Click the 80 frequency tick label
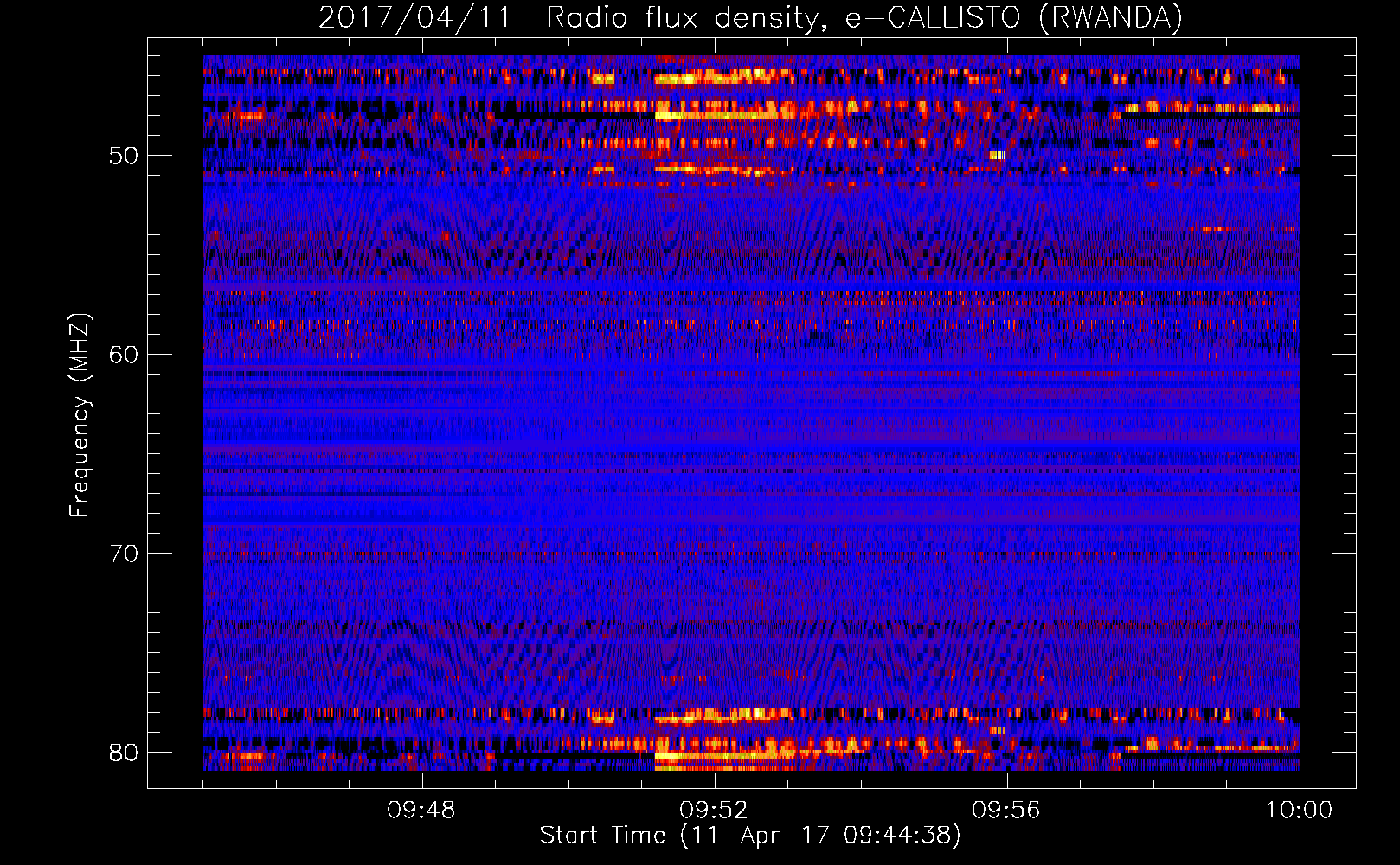The image size is (1400, 865). coord(124,753)
